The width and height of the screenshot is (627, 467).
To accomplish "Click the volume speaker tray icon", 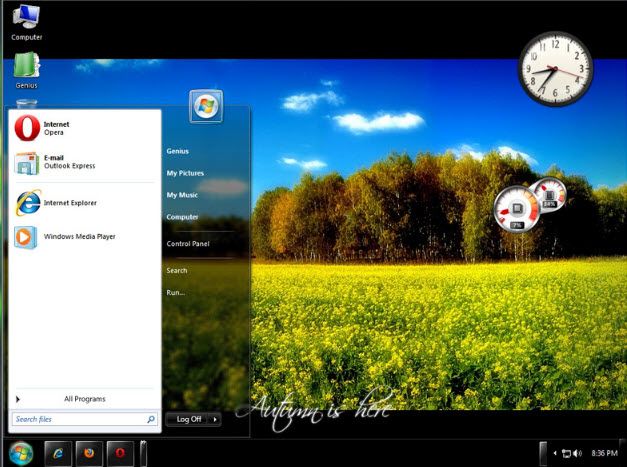I will click(577, 453).
